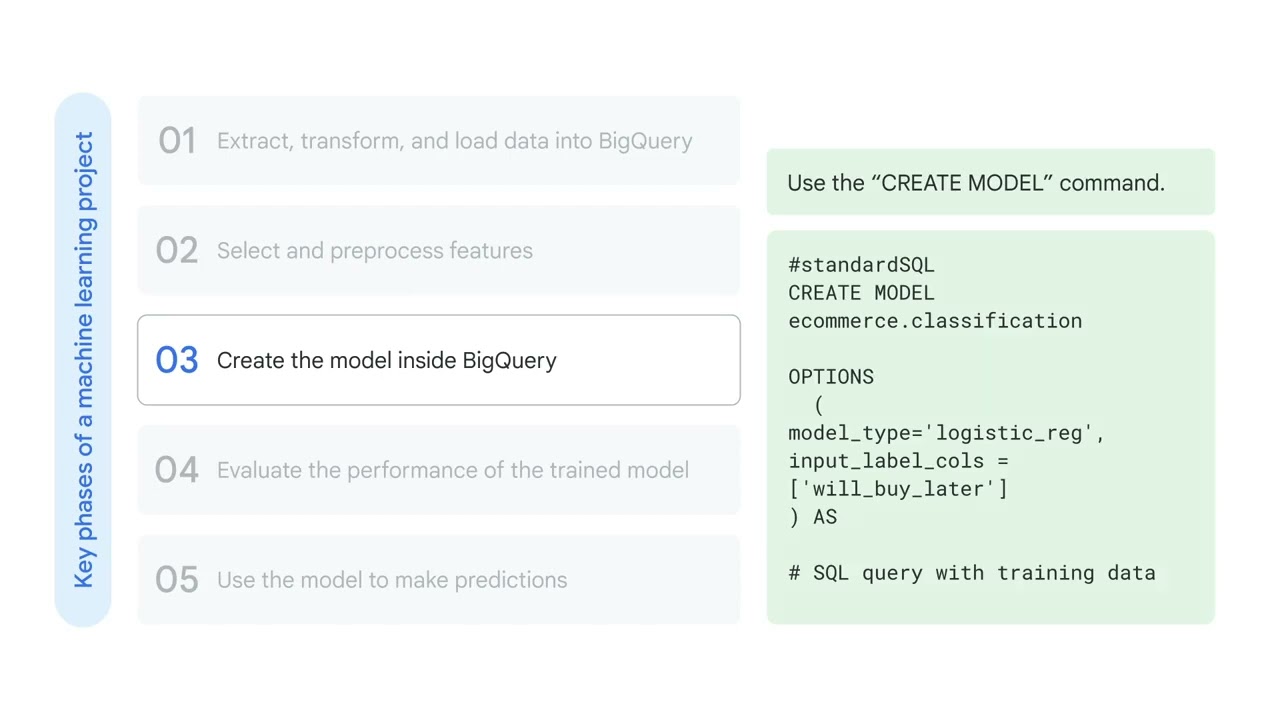Screen dimensions: 1280x720
Task: Click the vertical 'Key phases of a machine learning project' label
Action: (x=83, y=360)
